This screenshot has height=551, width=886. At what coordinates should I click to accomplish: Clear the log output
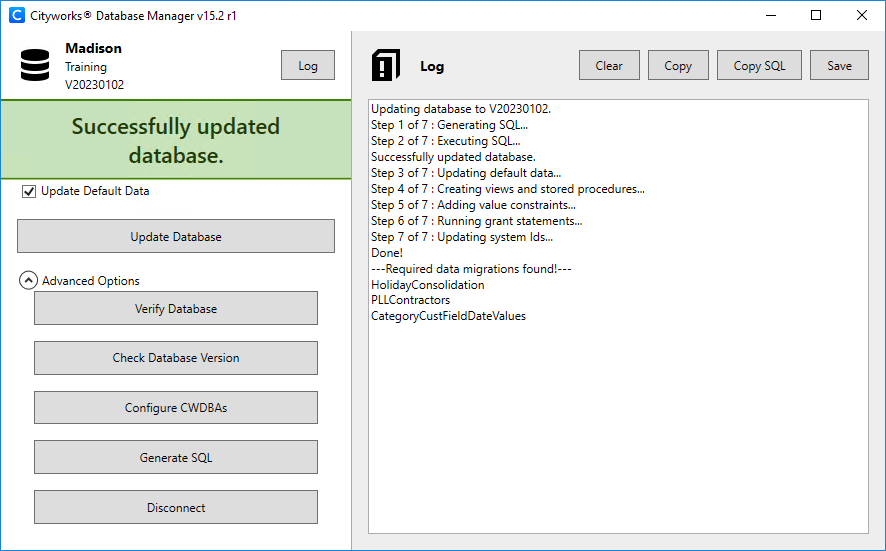(609, 66)
